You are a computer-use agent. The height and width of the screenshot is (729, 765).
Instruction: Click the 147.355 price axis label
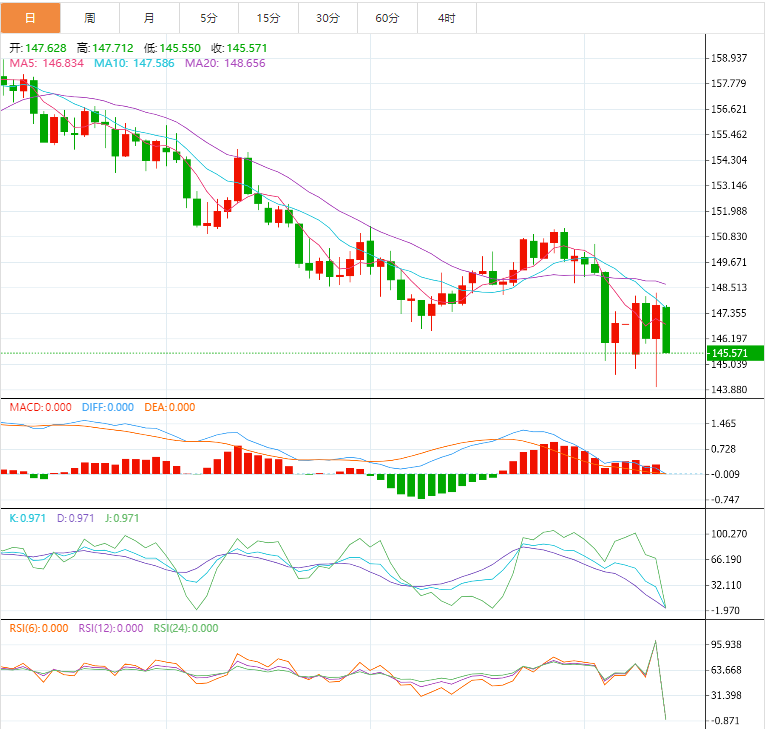tap(729, 313)
